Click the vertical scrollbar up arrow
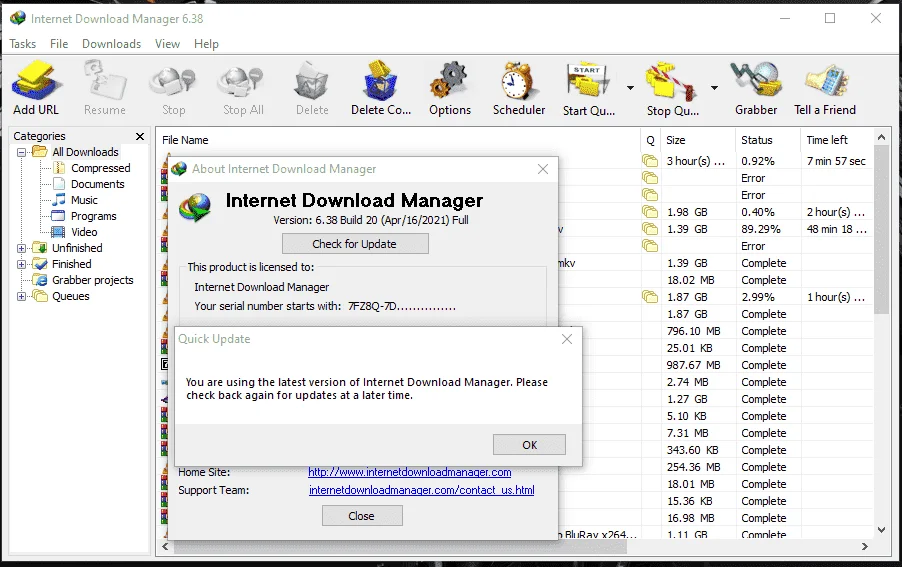Image resolution: width=902 pixels, height=567 pixels. pos(881,137)
